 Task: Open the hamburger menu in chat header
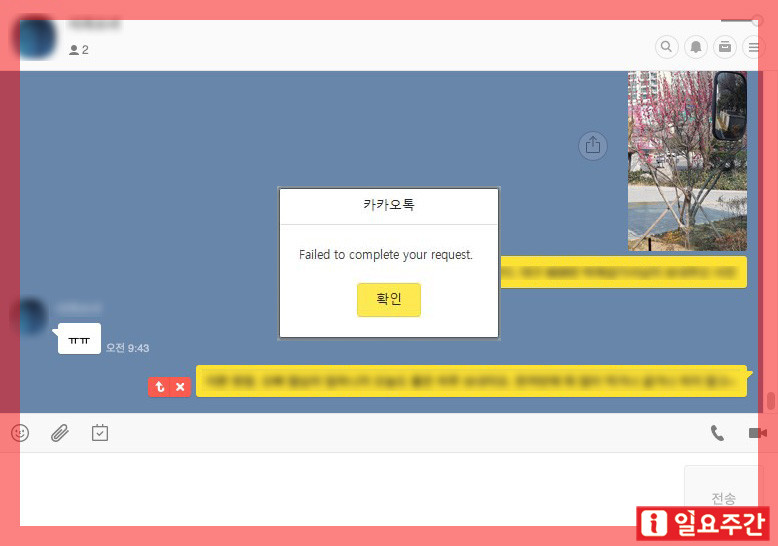(x=753, y=47)
